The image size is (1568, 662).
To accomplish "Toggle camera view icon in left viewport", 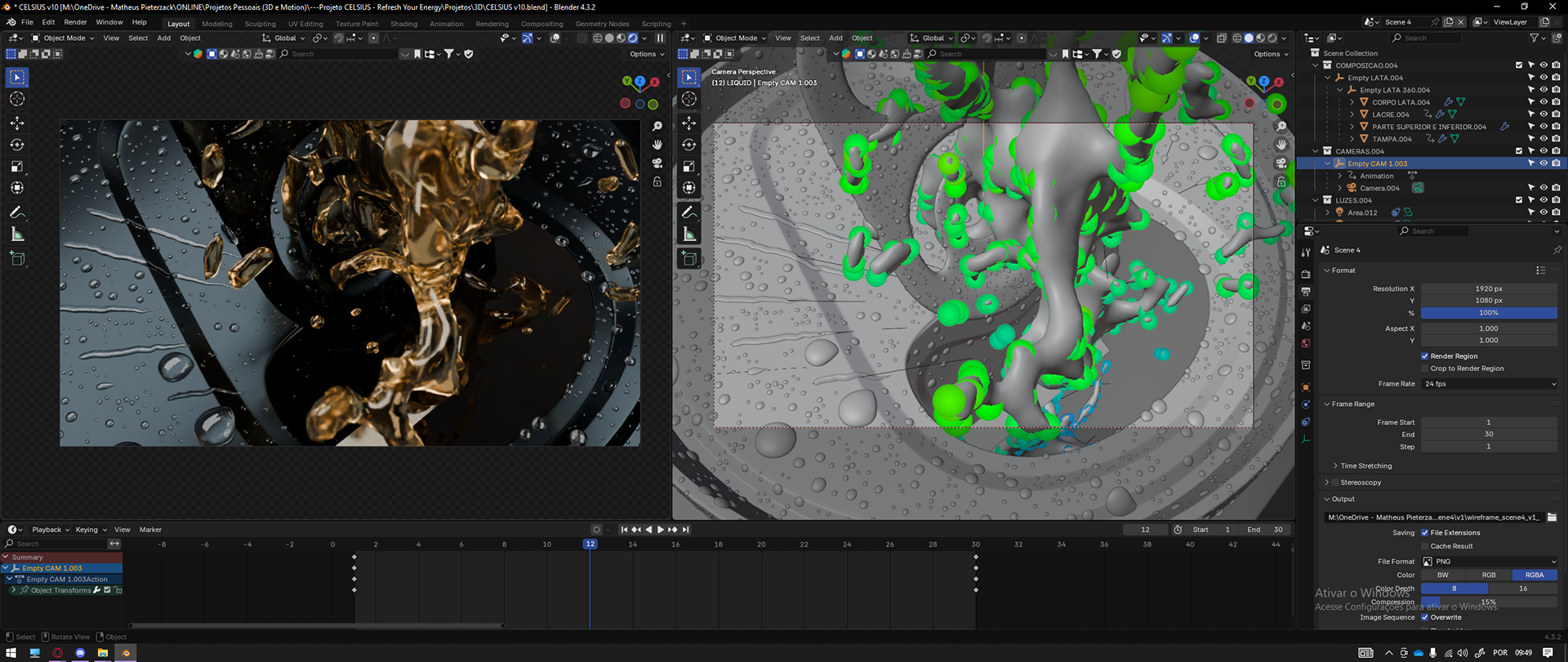I will coord(657,163).
